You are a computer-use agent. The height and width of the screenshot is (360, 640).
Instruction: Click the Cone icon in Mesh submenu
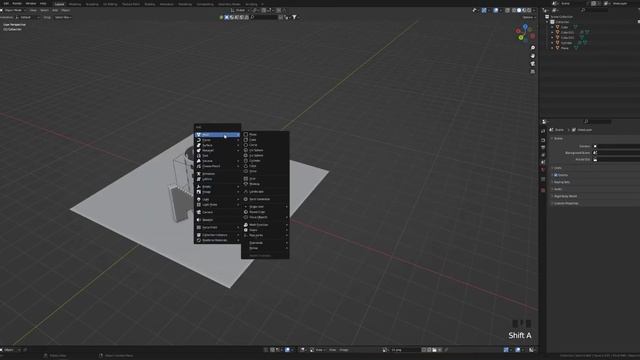[246, 166]
